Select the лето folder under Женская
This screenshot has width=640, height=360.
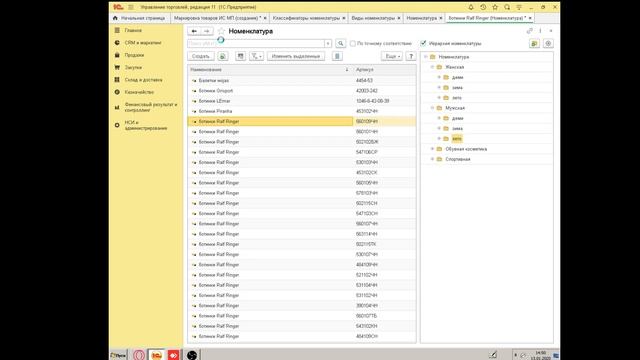click(x=457, y=98)
